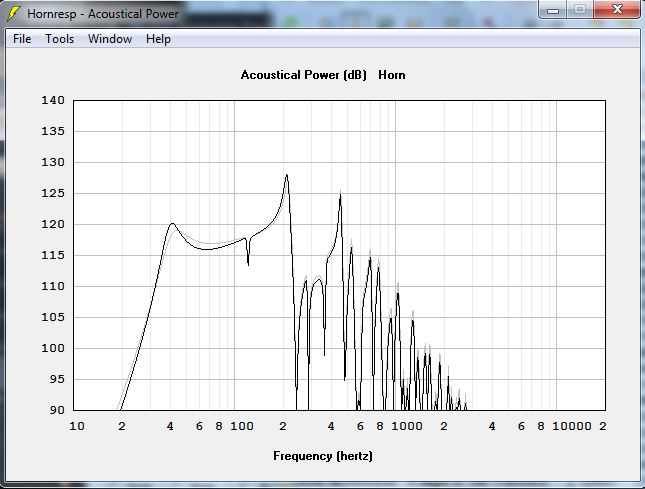Click the 'Horn' label in chart title

[x=392, y=75]
